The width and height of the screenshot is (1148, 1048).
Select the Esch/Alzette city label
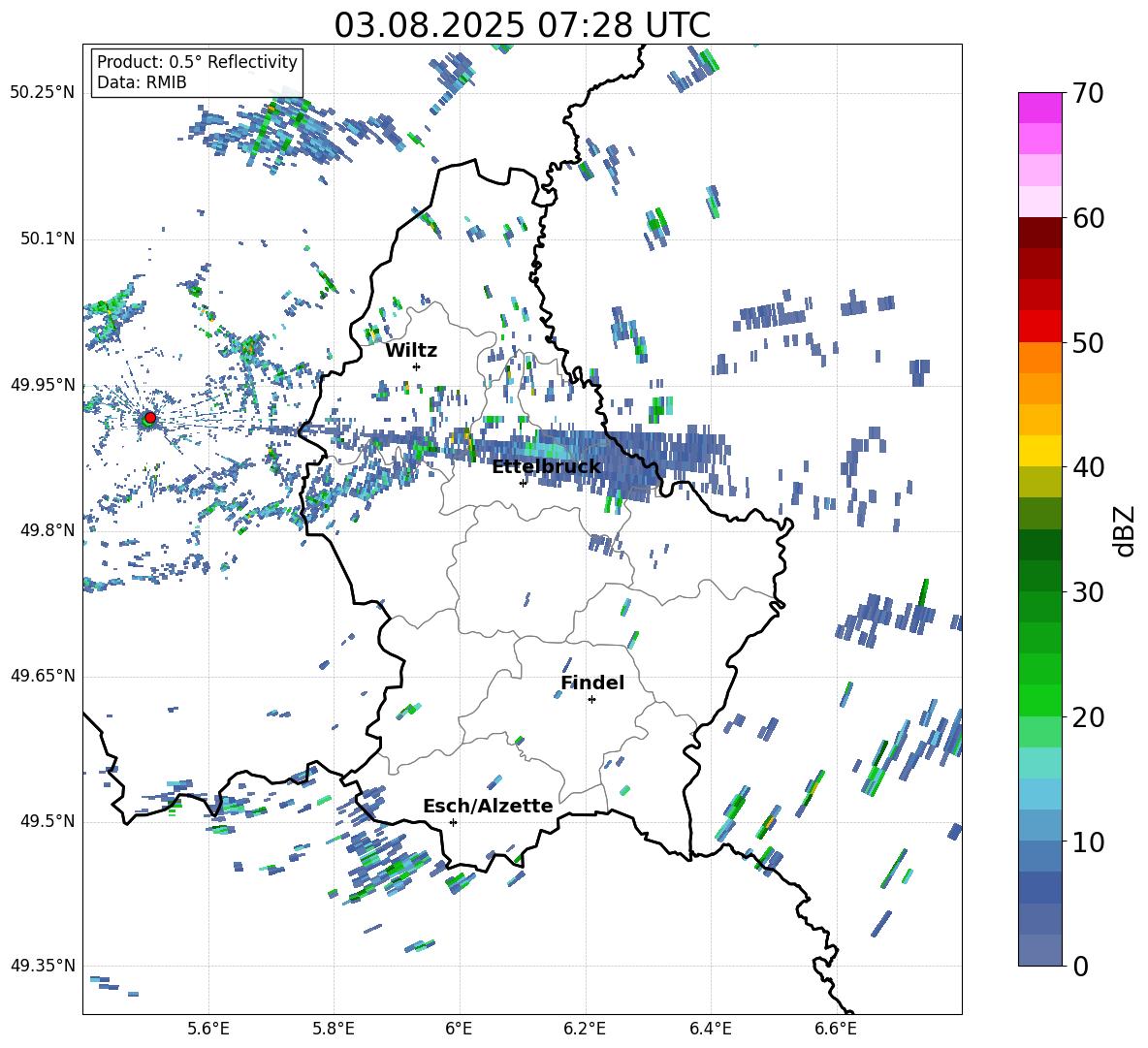click(488, 806)
